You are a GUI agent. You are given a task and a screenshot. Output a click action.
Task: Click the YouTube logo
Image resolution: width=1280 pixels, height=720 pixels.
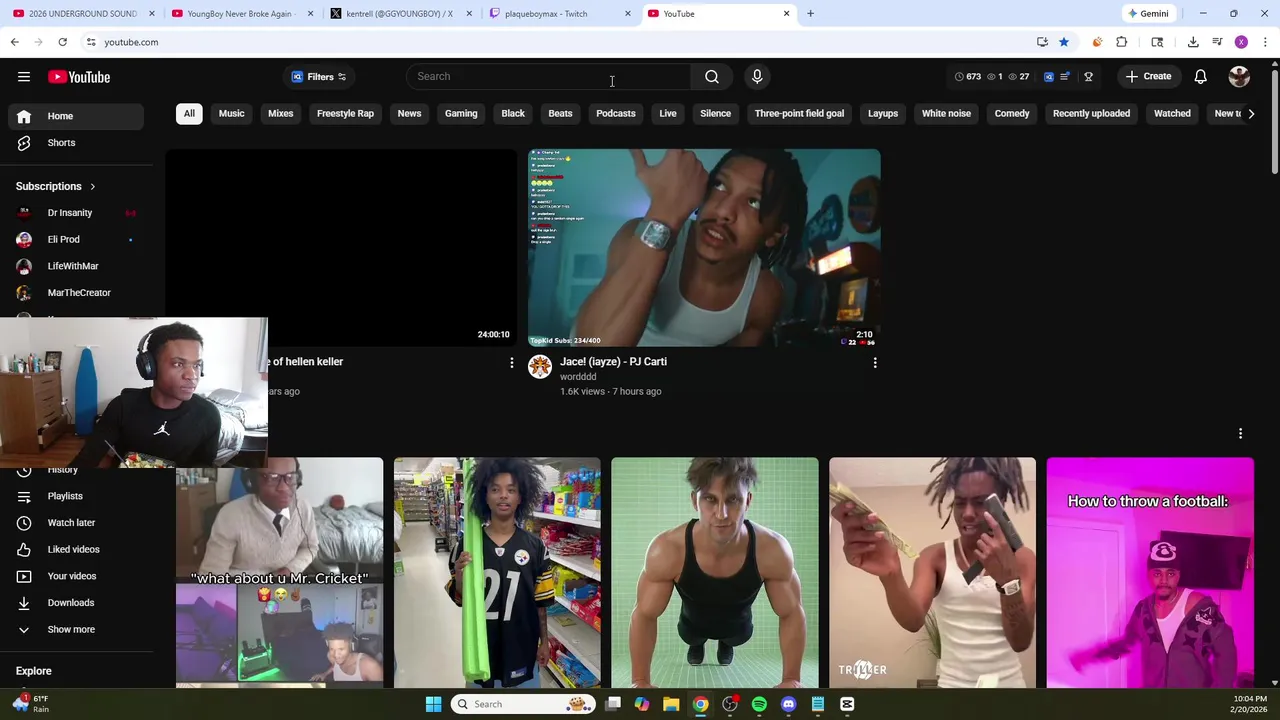click(79, 77)
